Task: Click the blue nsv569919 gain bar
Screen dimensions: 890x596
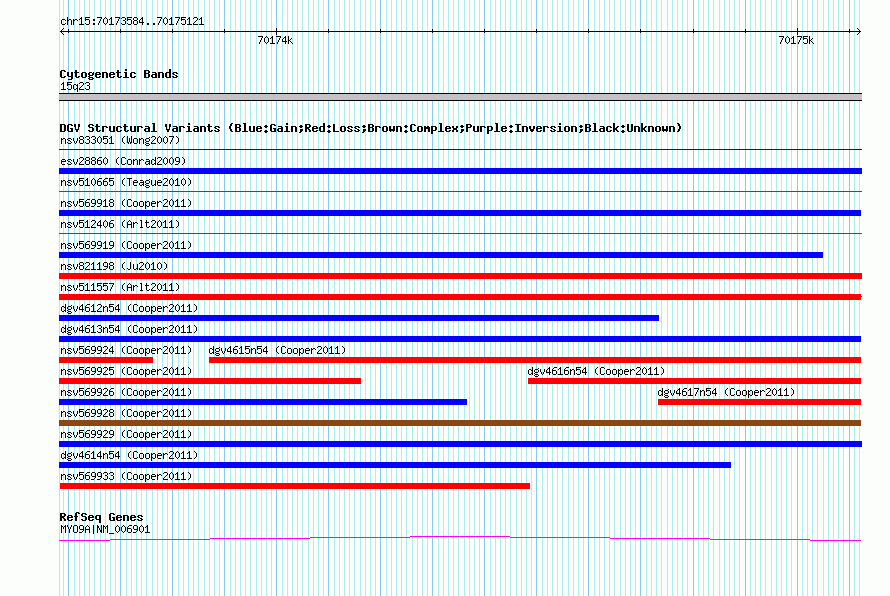Action: (441, 255)
